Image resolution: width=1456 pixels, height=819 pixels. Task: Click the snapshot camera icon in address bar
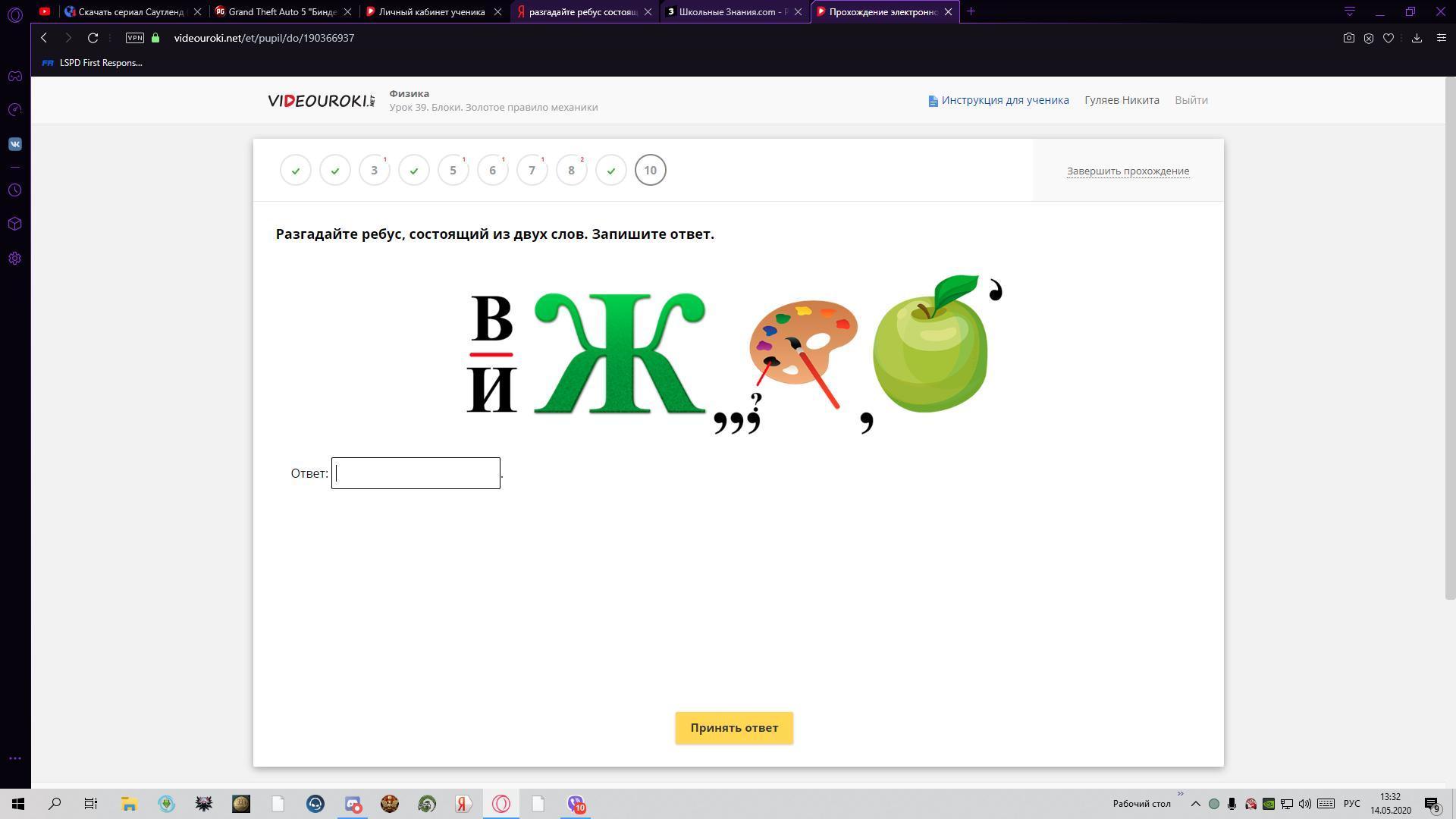tap(1348, 38)
